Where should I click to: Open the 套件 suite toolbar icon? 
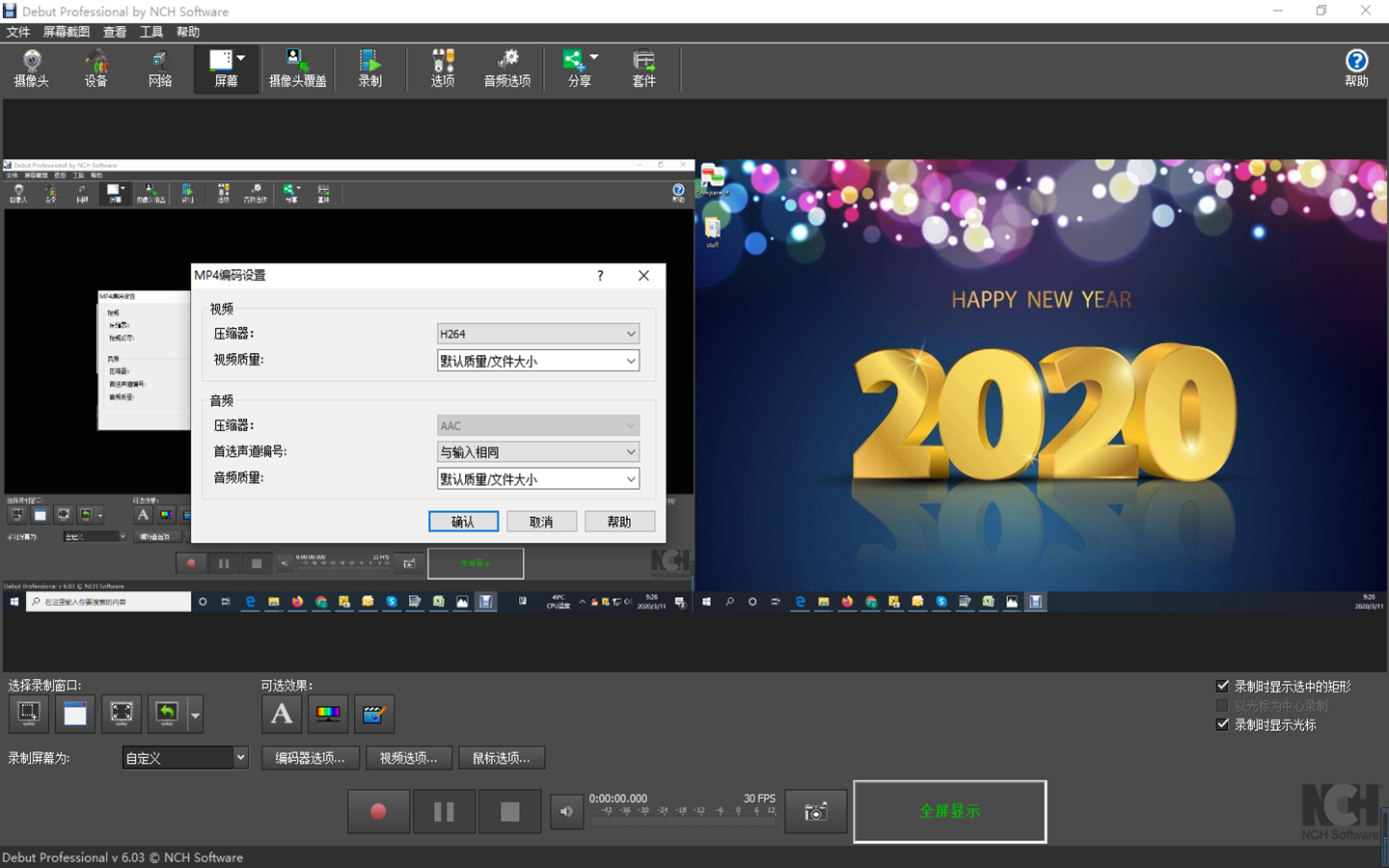tap(644, 68)
